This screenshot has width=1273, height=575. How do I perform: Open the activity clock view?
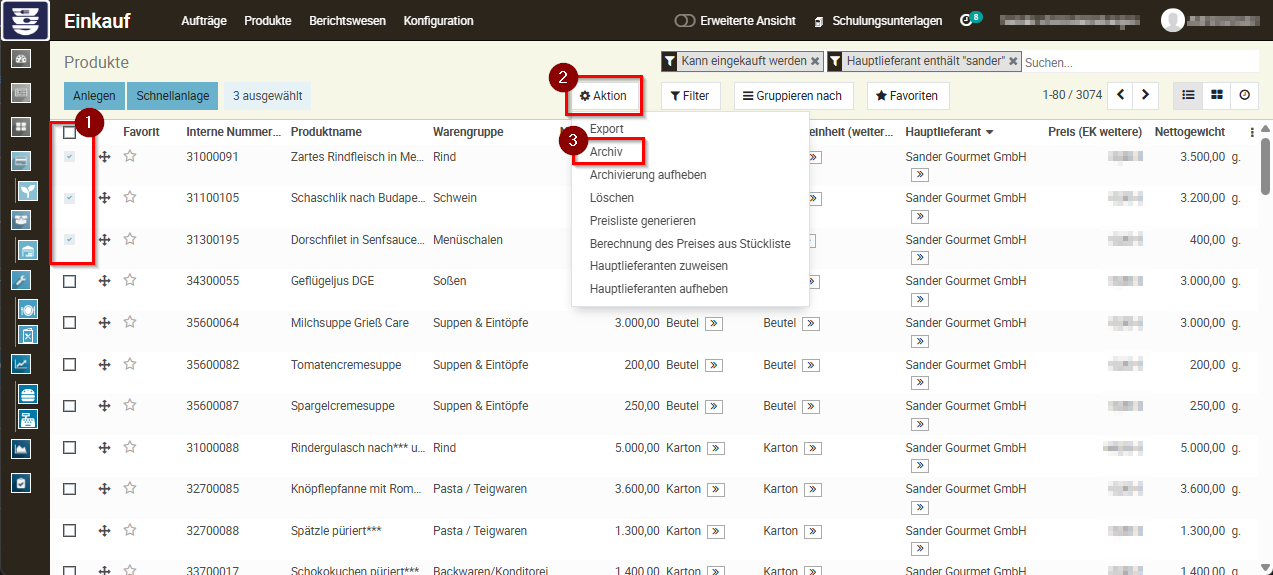pos(1244,95)
